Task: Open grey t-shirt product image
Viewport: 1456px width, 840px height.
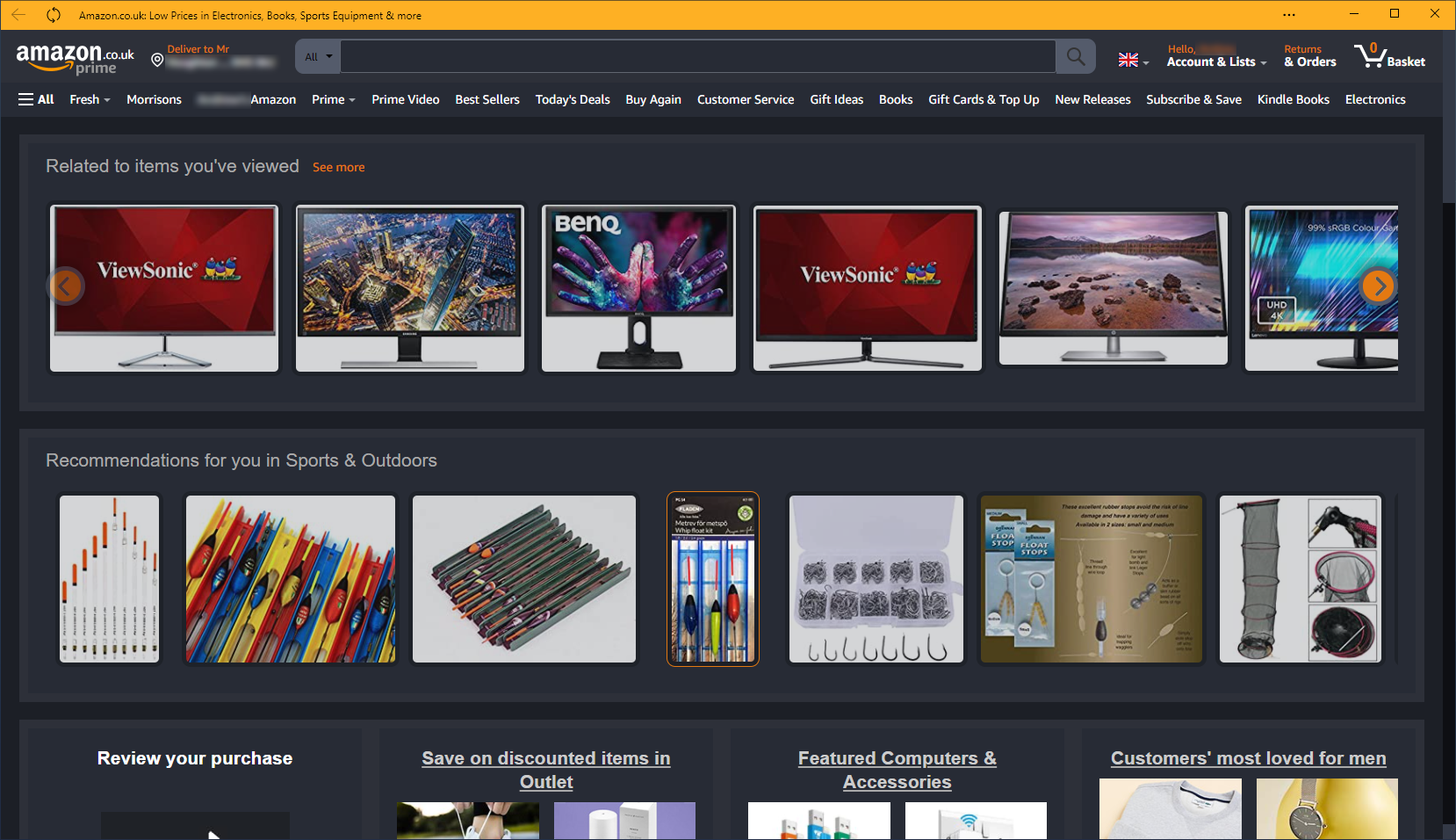Action: [x=1171, y=809]
